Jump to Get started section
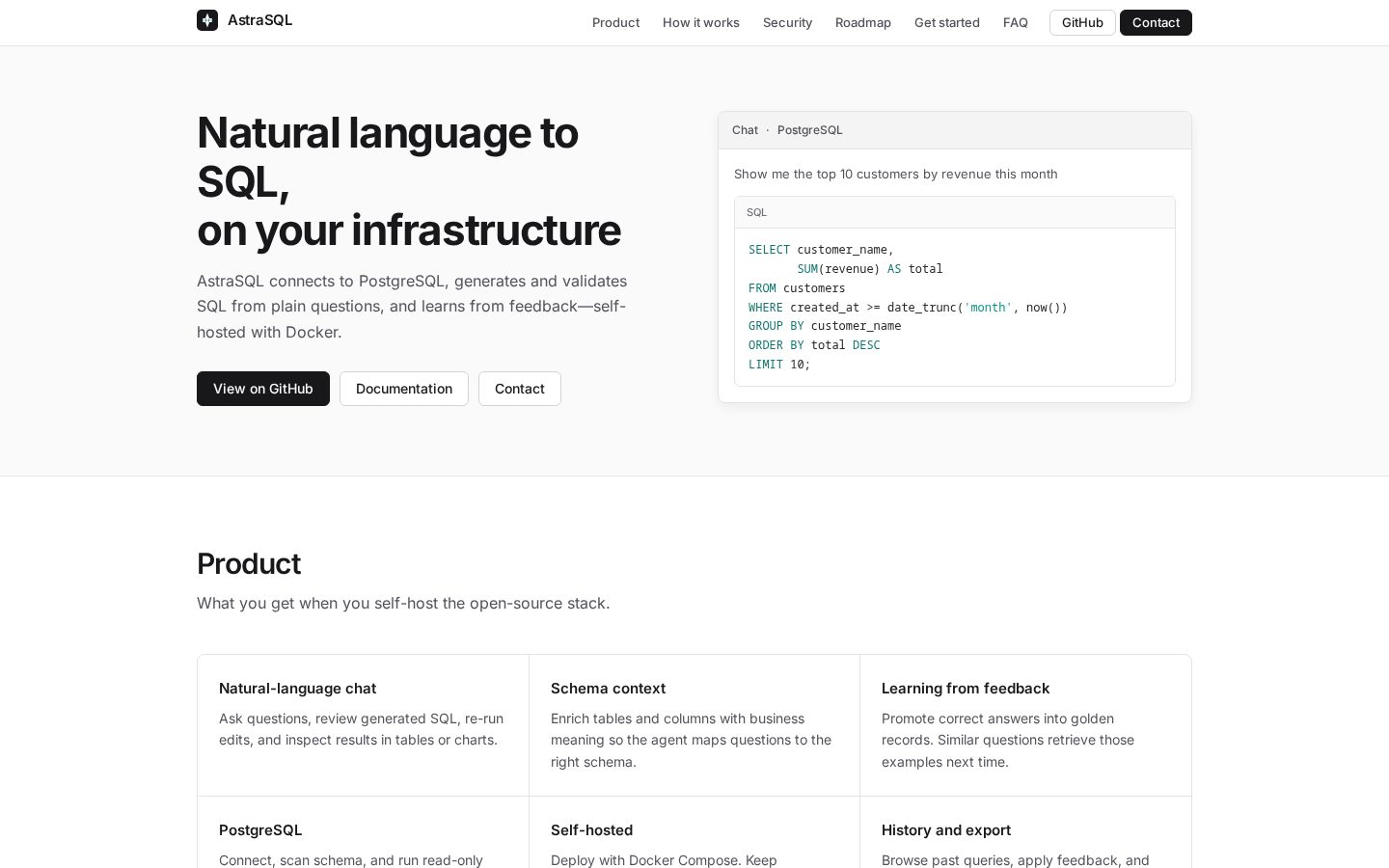 point(947,22)
